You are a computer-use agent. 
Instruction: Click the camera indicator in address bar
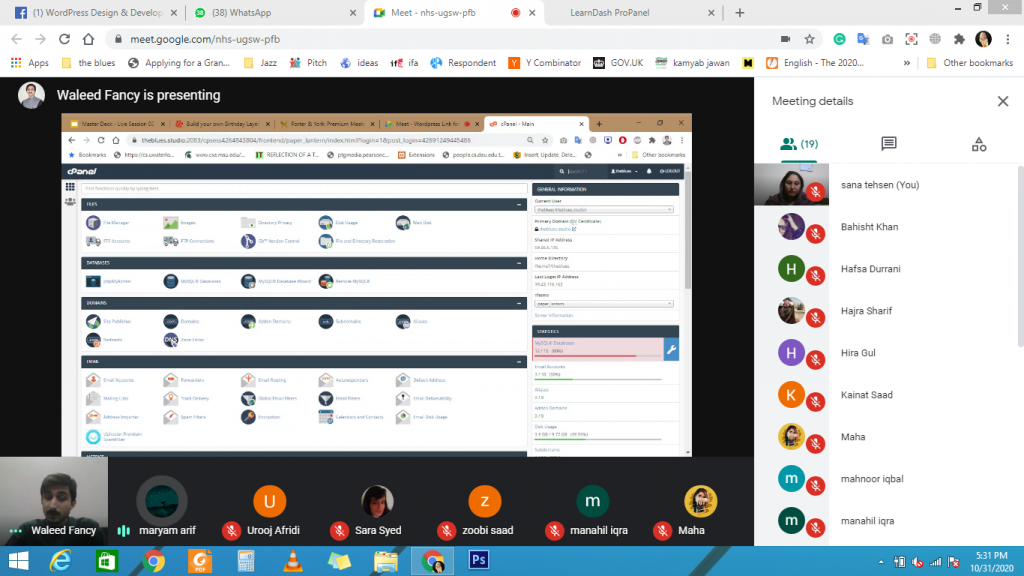(x=785, y=39)
